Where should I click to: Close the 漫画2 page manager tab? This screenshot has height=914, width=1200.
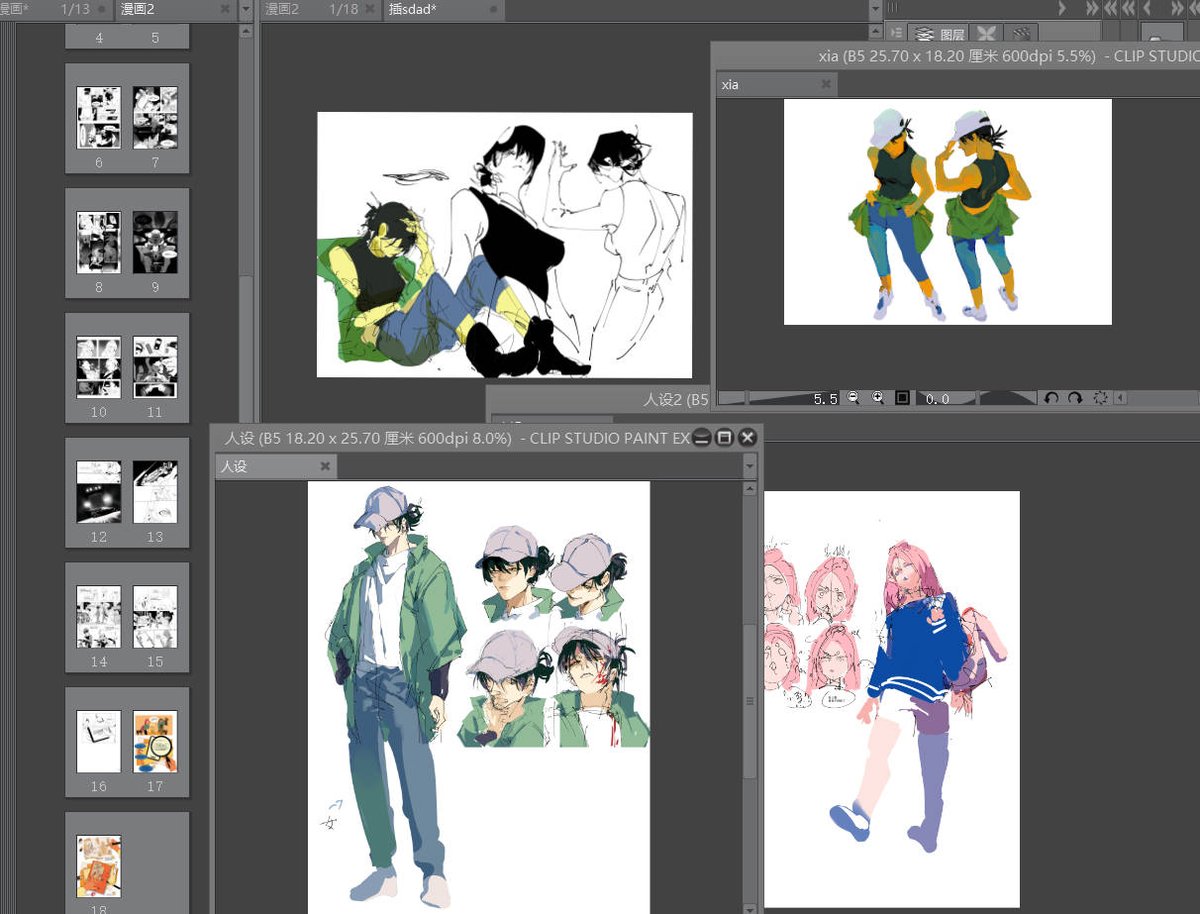point(224,9)
